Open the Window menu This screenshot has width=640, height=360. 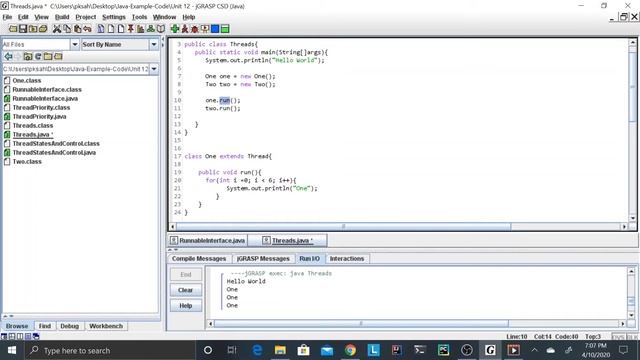[x=164, y=17]
